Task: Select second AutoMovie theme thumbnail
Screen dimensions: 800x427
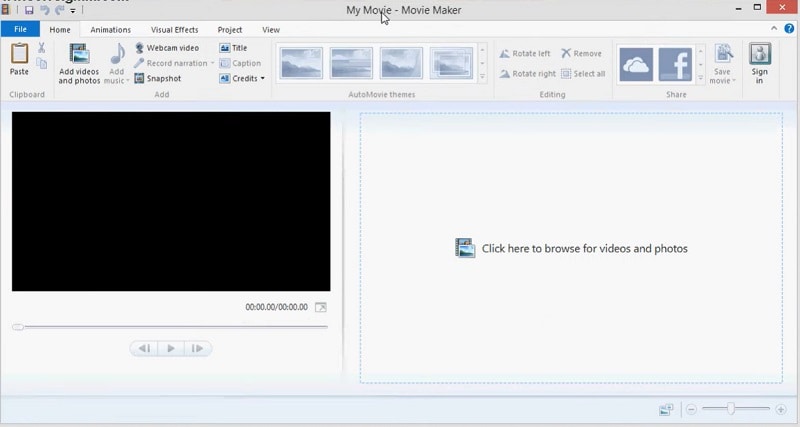Action: click(351, 63)
